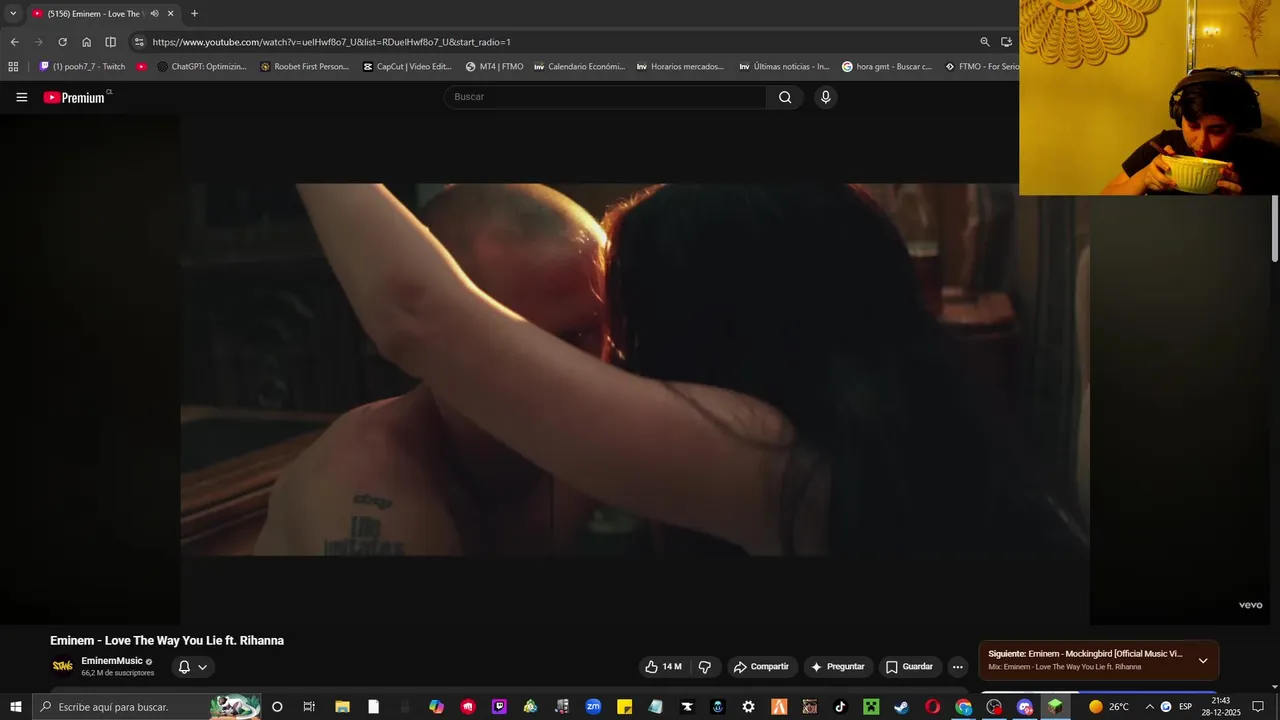Open Task View on taskbar
The height and width of the screenshot is (720, 1280).
click(x=309, y=707)
